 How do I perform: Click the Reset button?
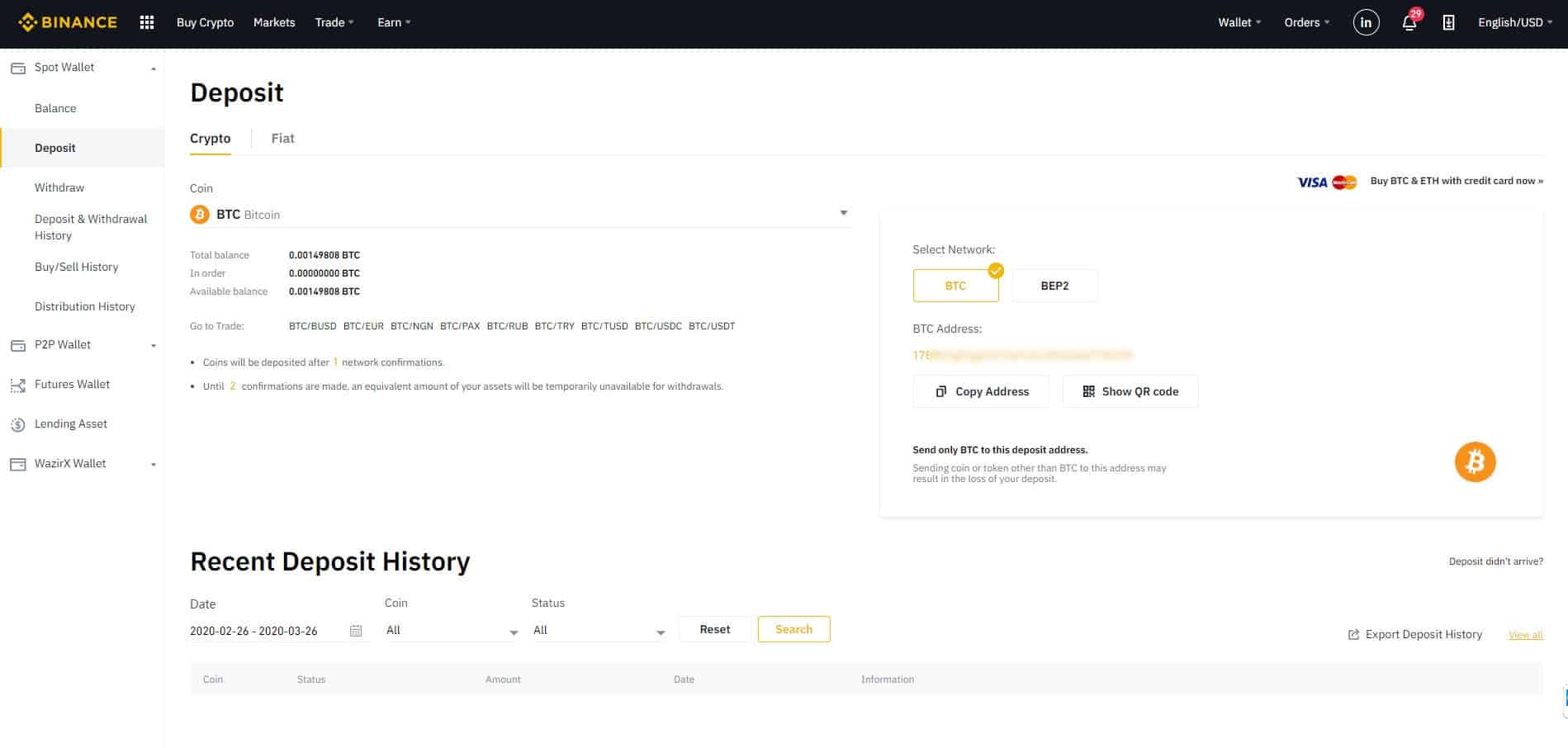pyautogui.click(x=715, y=629)
